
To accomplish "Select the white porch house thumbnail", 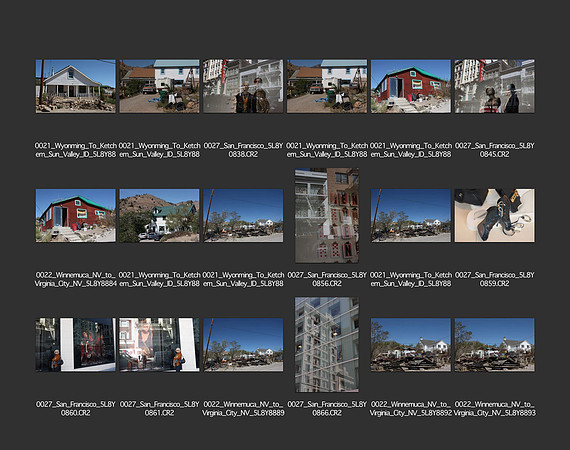I will point(76,86).
